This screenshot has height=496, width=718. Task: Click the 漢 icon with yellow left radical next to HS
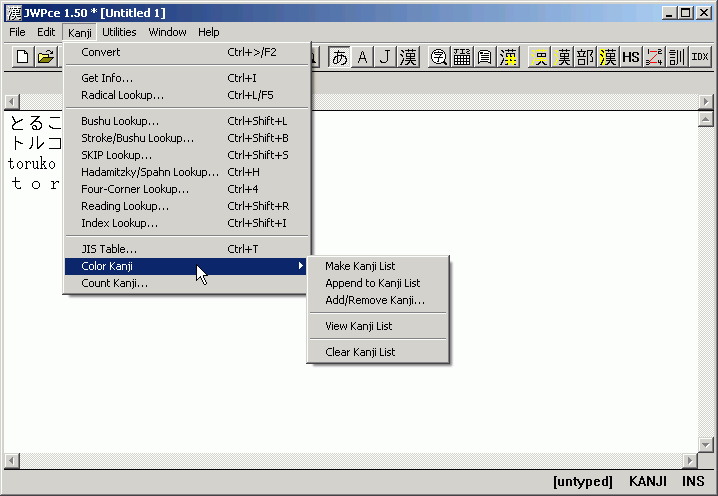(x=608, y=57)
